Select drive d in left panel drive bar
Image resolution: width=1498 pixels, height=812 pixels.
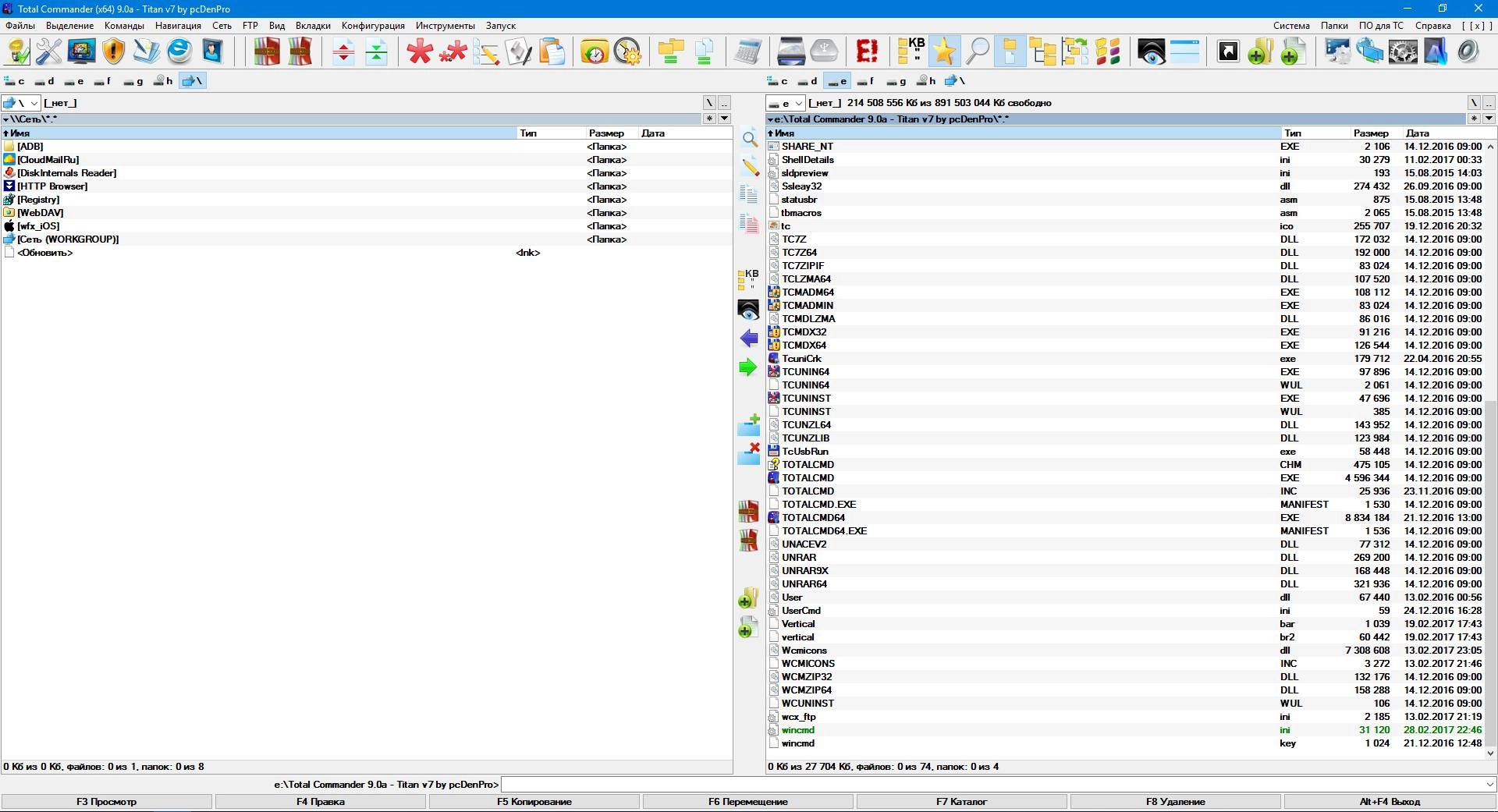[44, 81]
